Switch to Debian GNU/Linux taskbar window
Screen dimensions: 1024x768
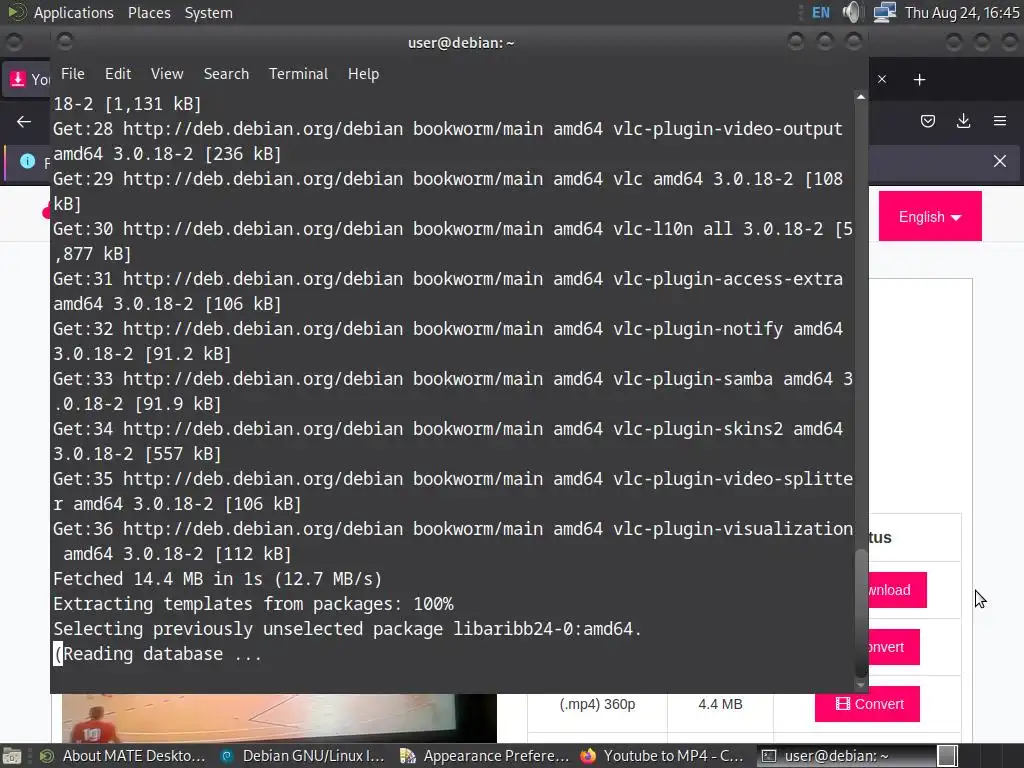coord(302,756)
